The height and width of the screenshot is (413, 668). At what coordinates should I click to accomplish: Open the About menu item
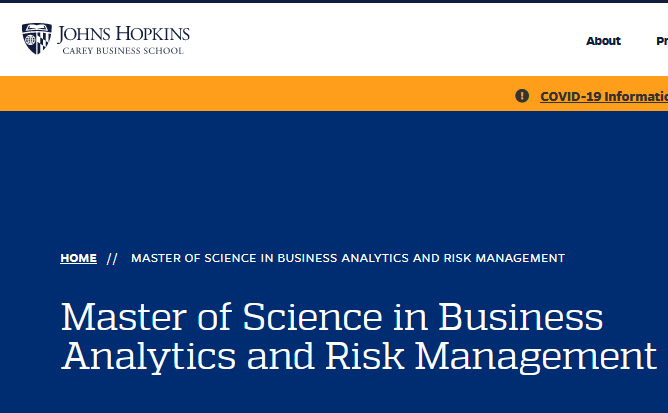click(603, 41)
